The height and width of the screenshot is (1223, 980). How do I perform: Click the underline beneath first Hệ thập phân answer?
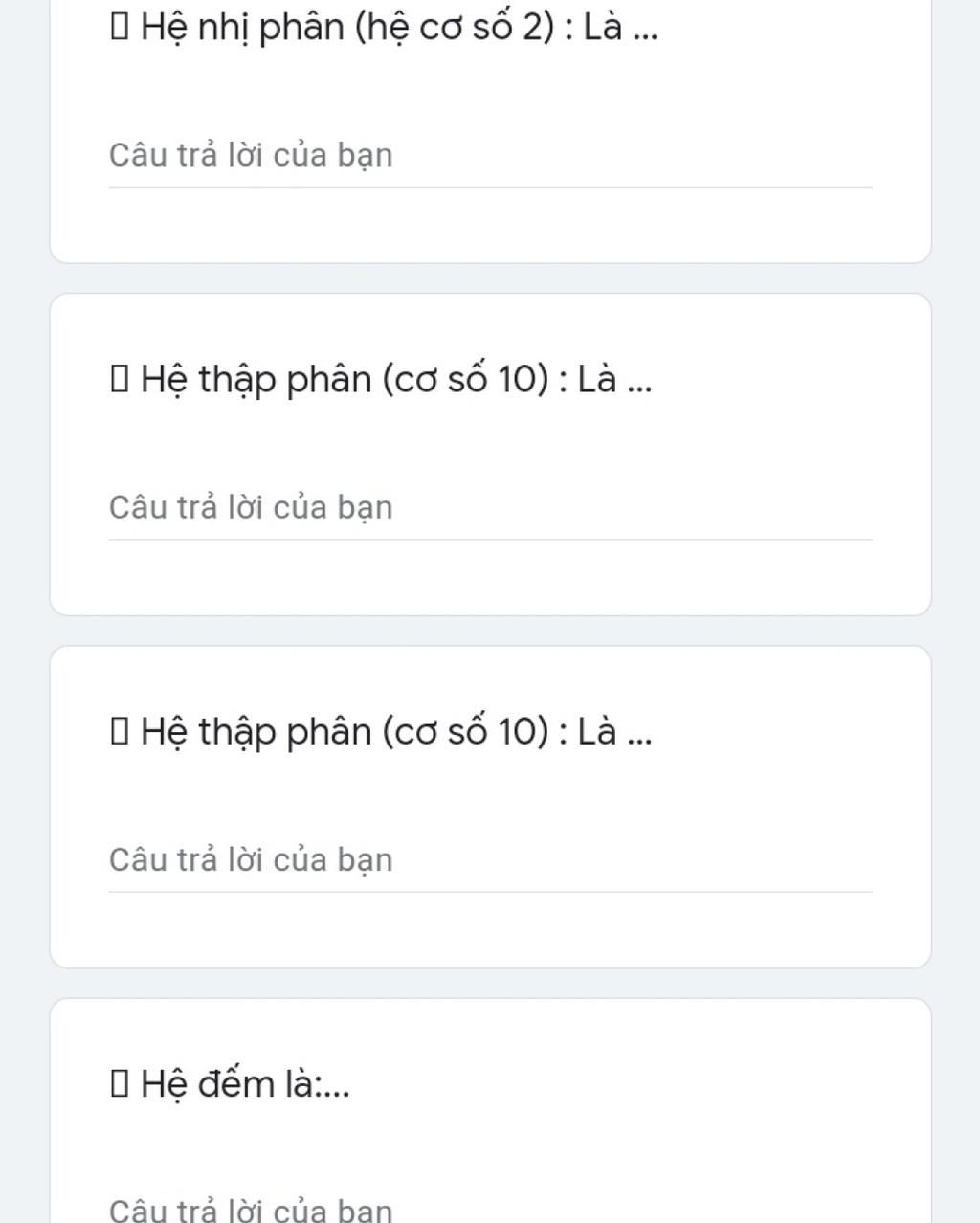[x=490, y=539]
